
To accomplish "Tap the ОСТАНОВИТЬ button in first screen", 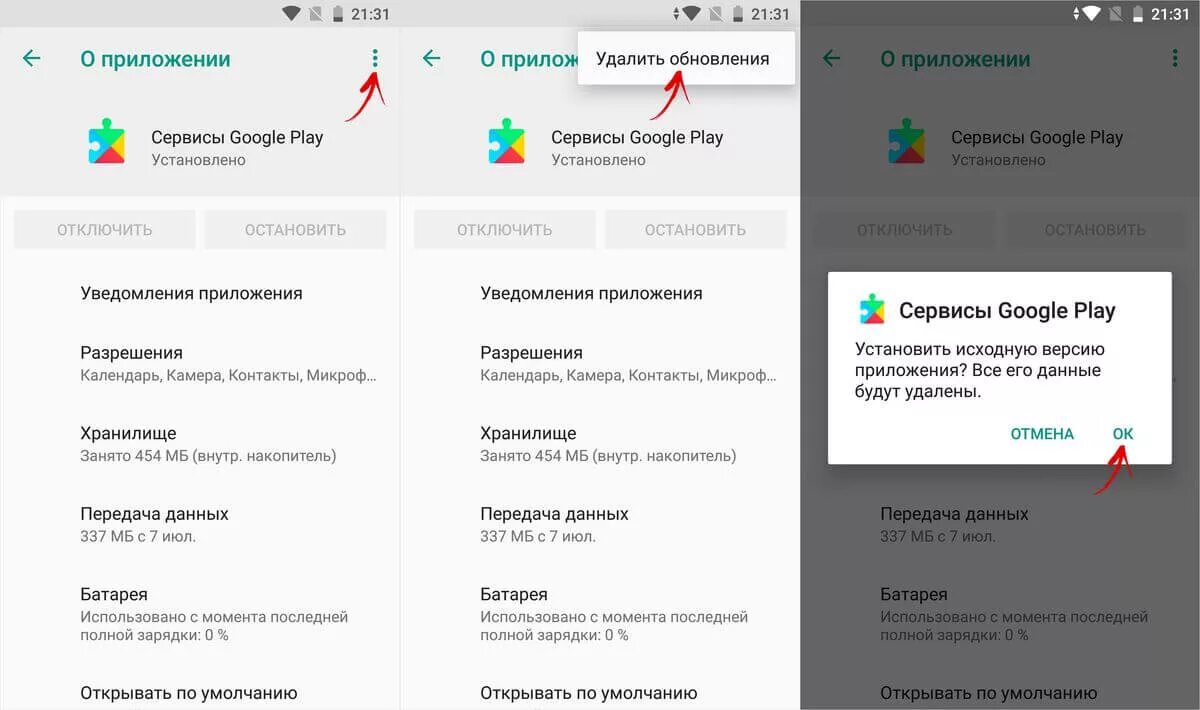I will pyautogui.click(x=295, y=230).
